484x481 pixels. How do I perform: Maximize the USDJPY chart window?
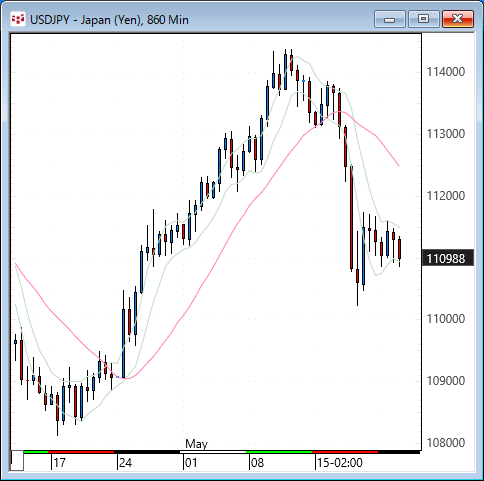[423, 19]
